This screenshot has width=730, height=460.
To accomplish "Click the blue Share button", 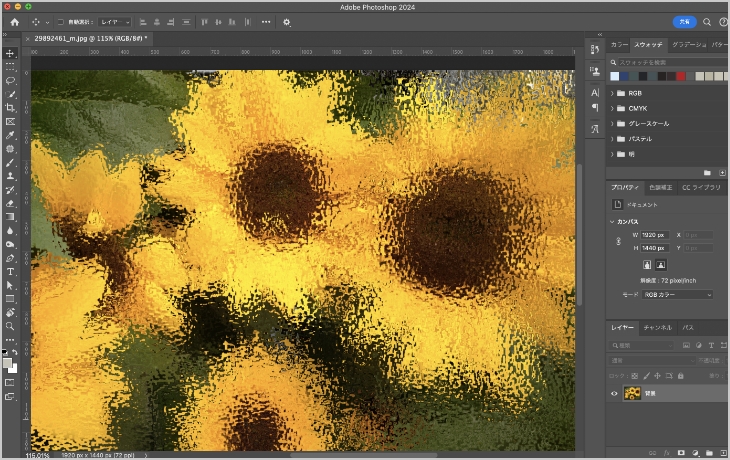I will tap(684, 22).
